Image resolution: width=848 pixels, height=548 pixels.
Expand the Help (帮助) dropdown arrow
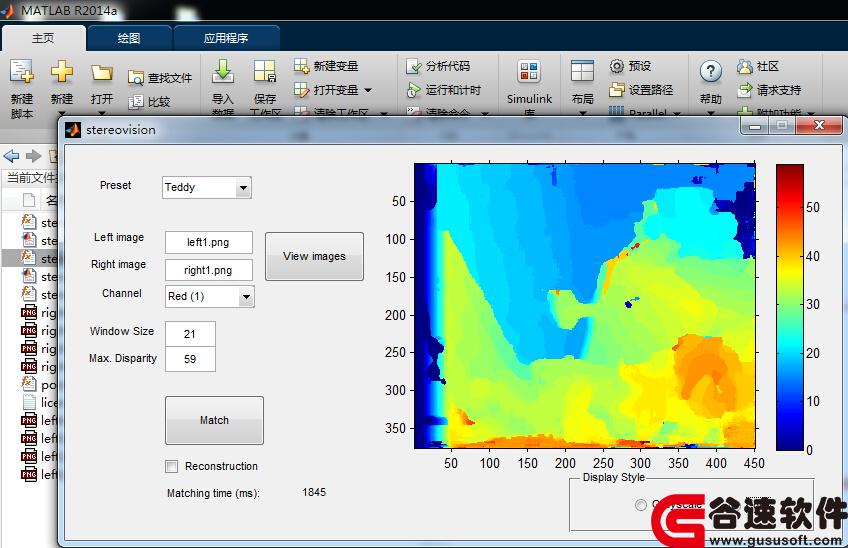pyautogui.click(x=711, y=113)
